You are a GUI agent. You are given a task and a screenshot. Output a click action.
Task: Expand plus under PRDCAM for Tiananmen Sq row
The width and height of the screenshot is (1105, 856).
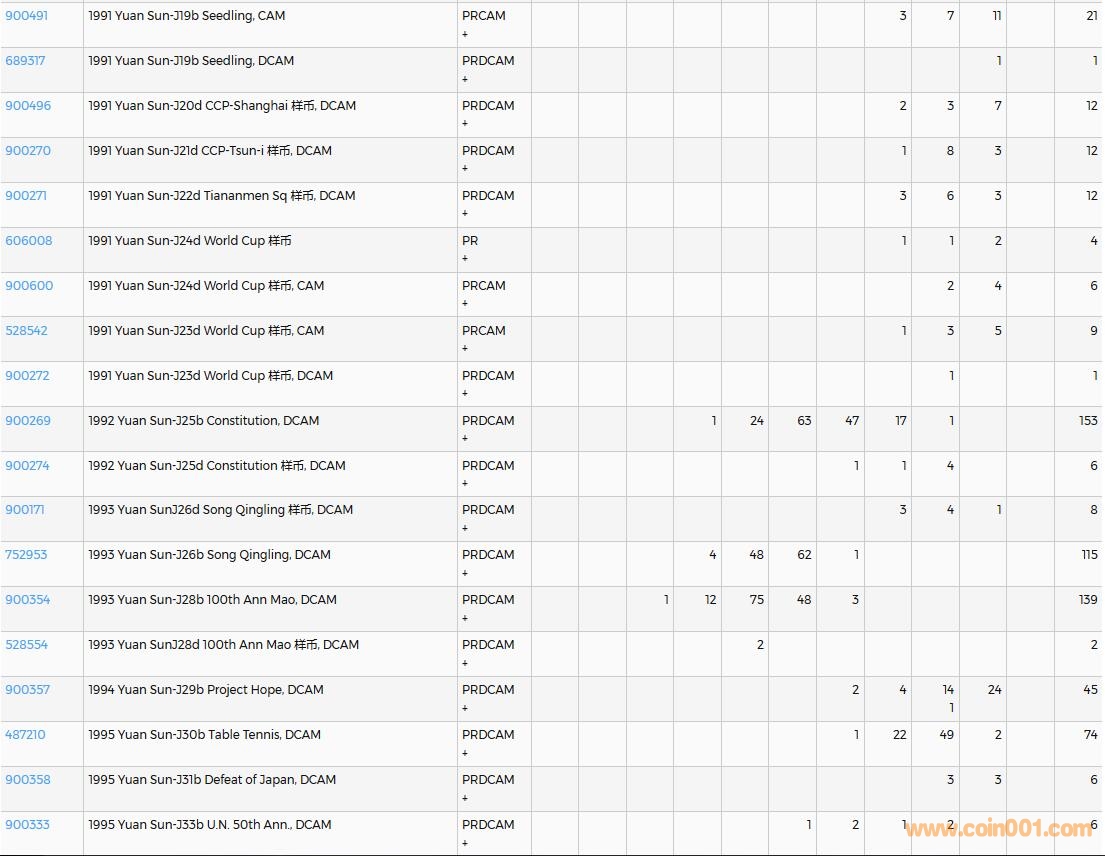[x=465, y=214]
